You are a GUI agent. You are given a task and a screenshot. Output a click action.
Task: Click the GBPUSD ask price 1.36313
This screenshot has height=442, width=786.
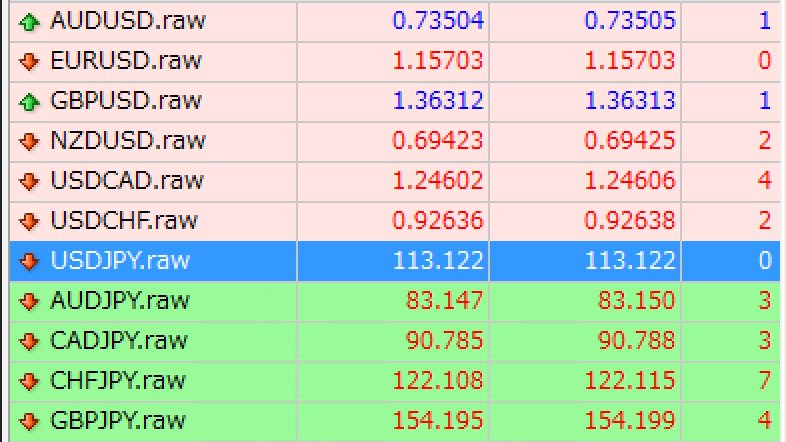[x=631, y=101]
